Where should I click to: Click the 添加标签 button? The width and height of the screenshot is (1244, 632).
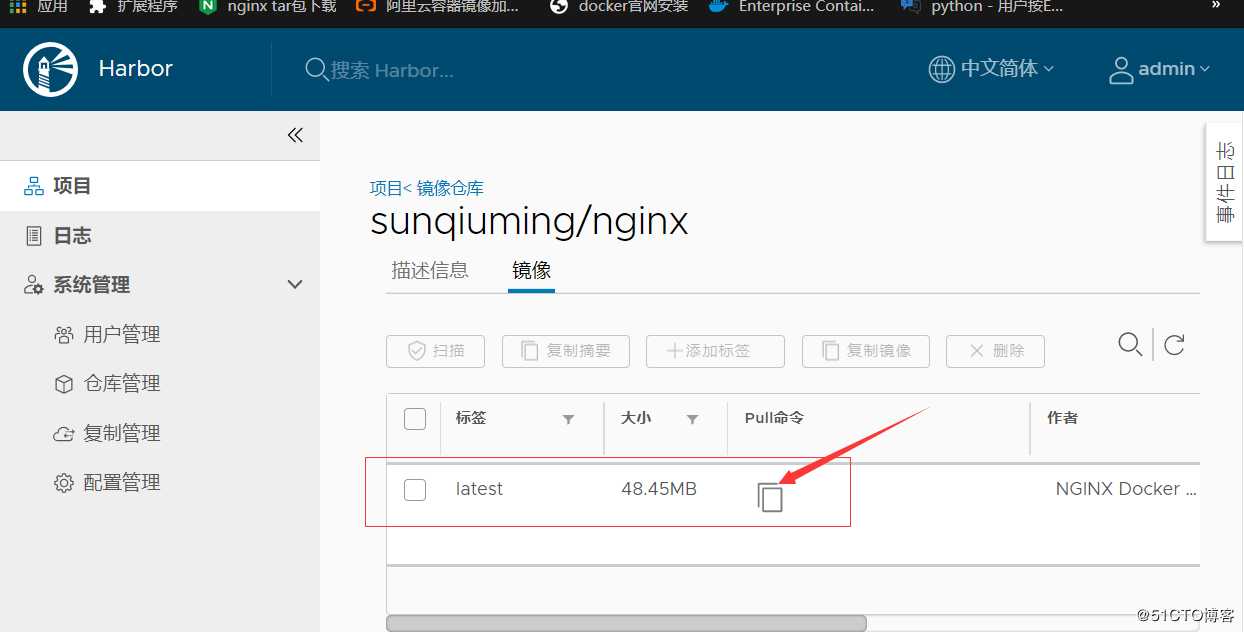(715, 351)
